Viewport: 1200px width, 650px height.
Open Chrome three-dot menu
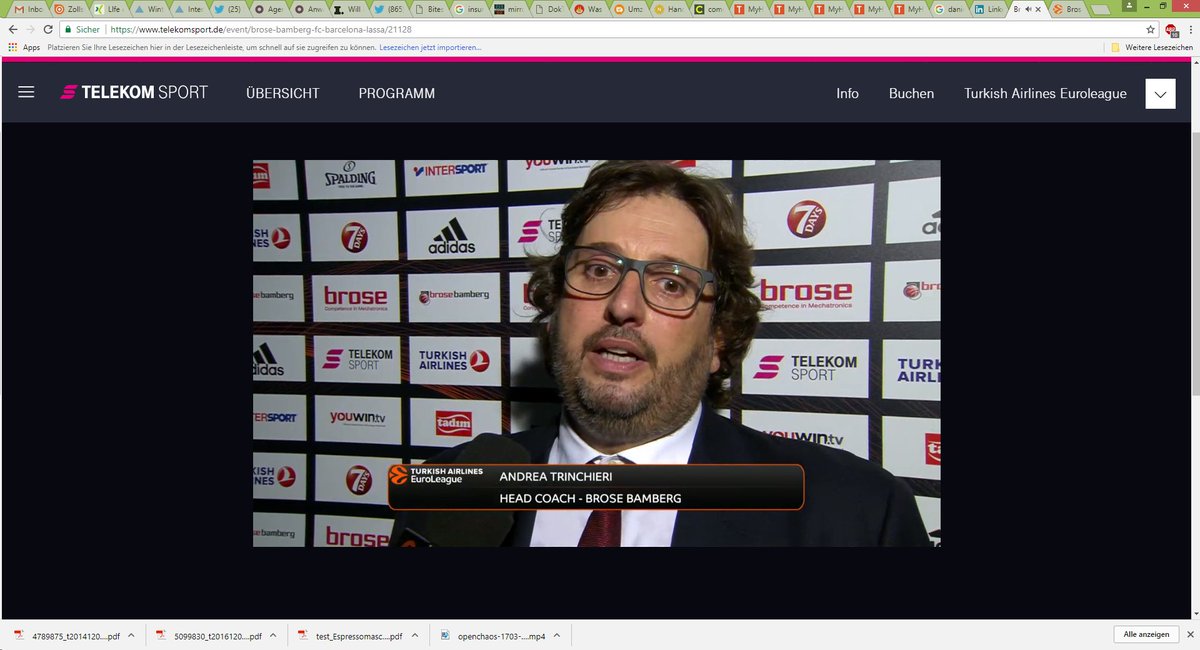pyautogui.click(x=1189, y=30)
